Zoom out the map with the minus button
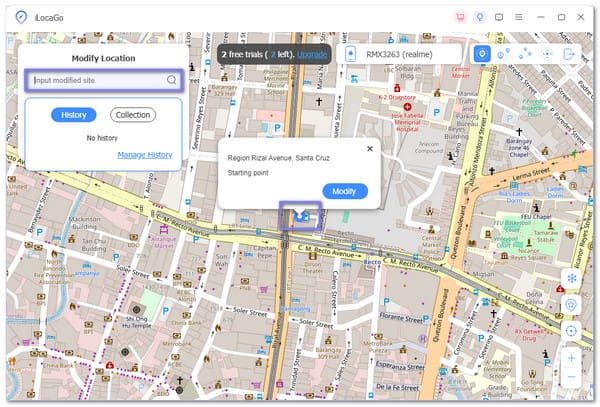The height and width of the screenshot is (407, 600). [571, 377]
